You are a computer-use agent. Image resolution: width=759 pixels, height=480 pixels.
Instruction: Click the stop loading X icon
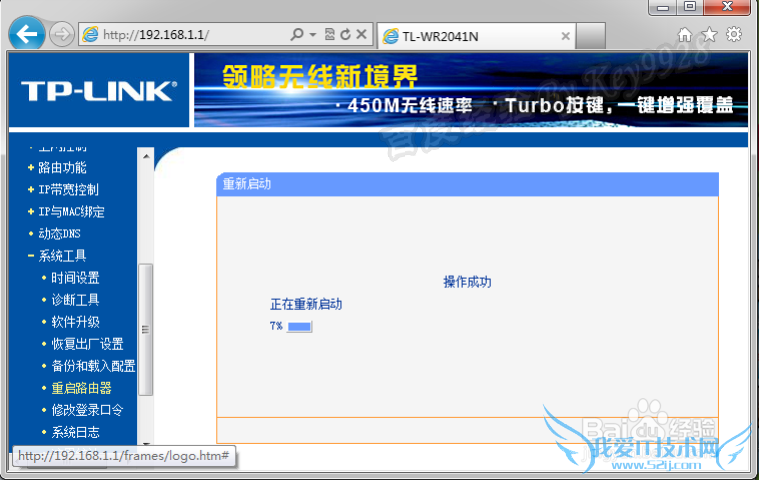click(361, 34)
